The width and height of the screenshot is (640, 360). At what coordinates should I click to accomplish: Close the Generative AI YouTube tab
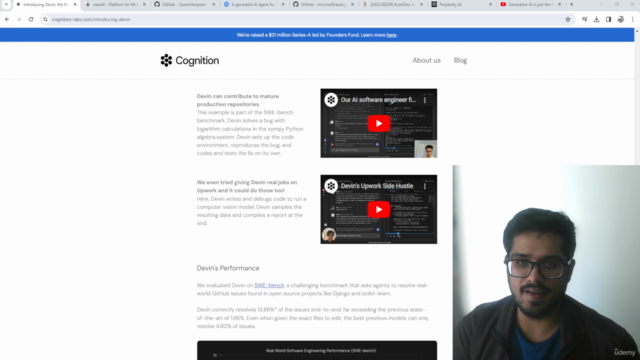coord(560,4)
